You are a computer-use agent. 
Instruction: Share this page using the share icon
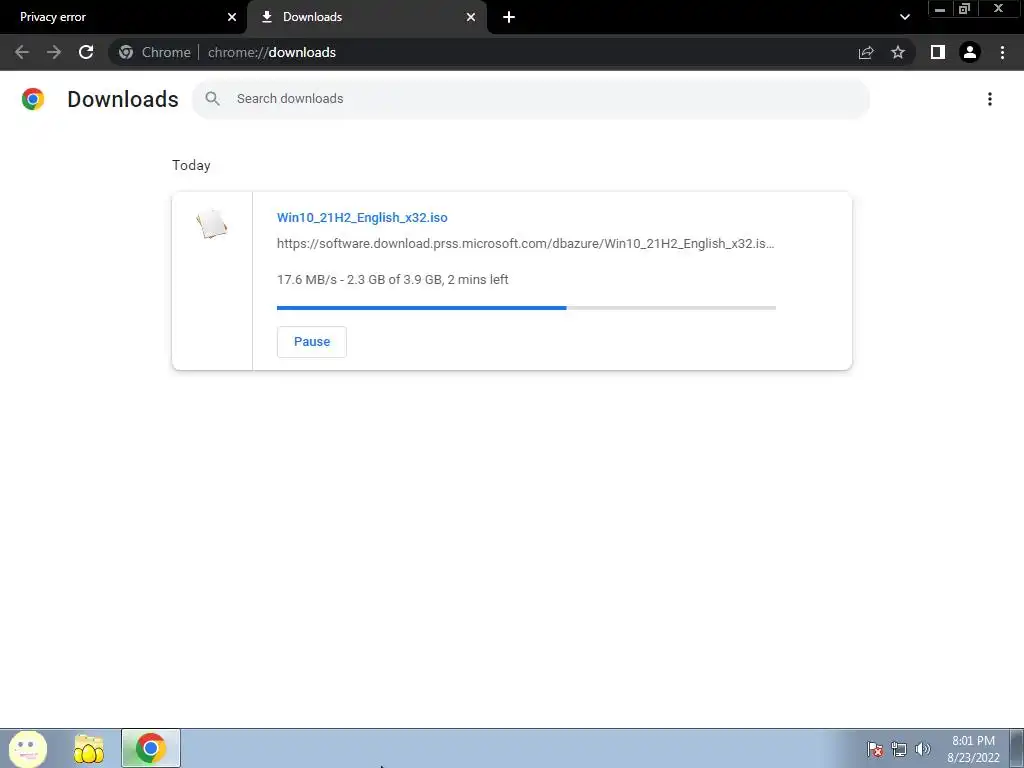coord(866,52)
